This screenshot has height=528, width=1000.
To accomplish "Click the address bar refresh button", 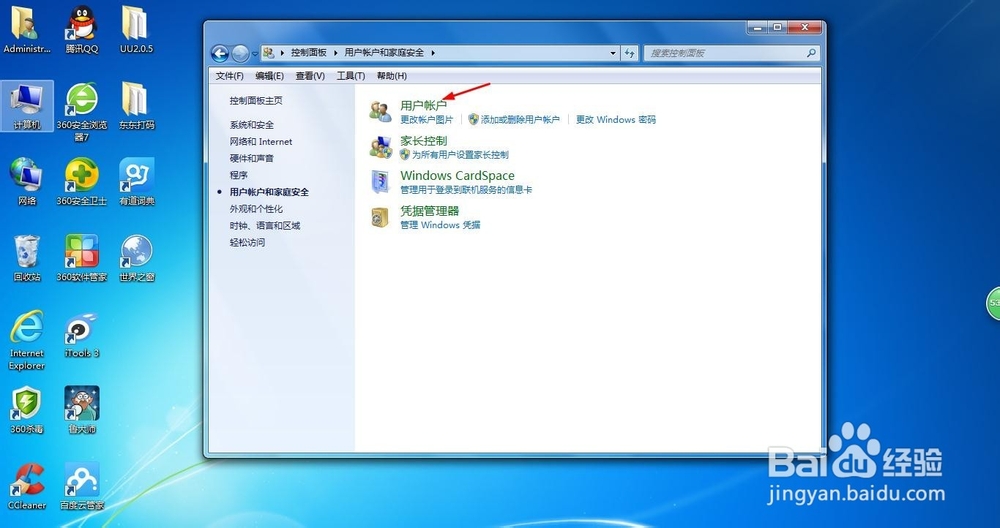I will [629, 54].
